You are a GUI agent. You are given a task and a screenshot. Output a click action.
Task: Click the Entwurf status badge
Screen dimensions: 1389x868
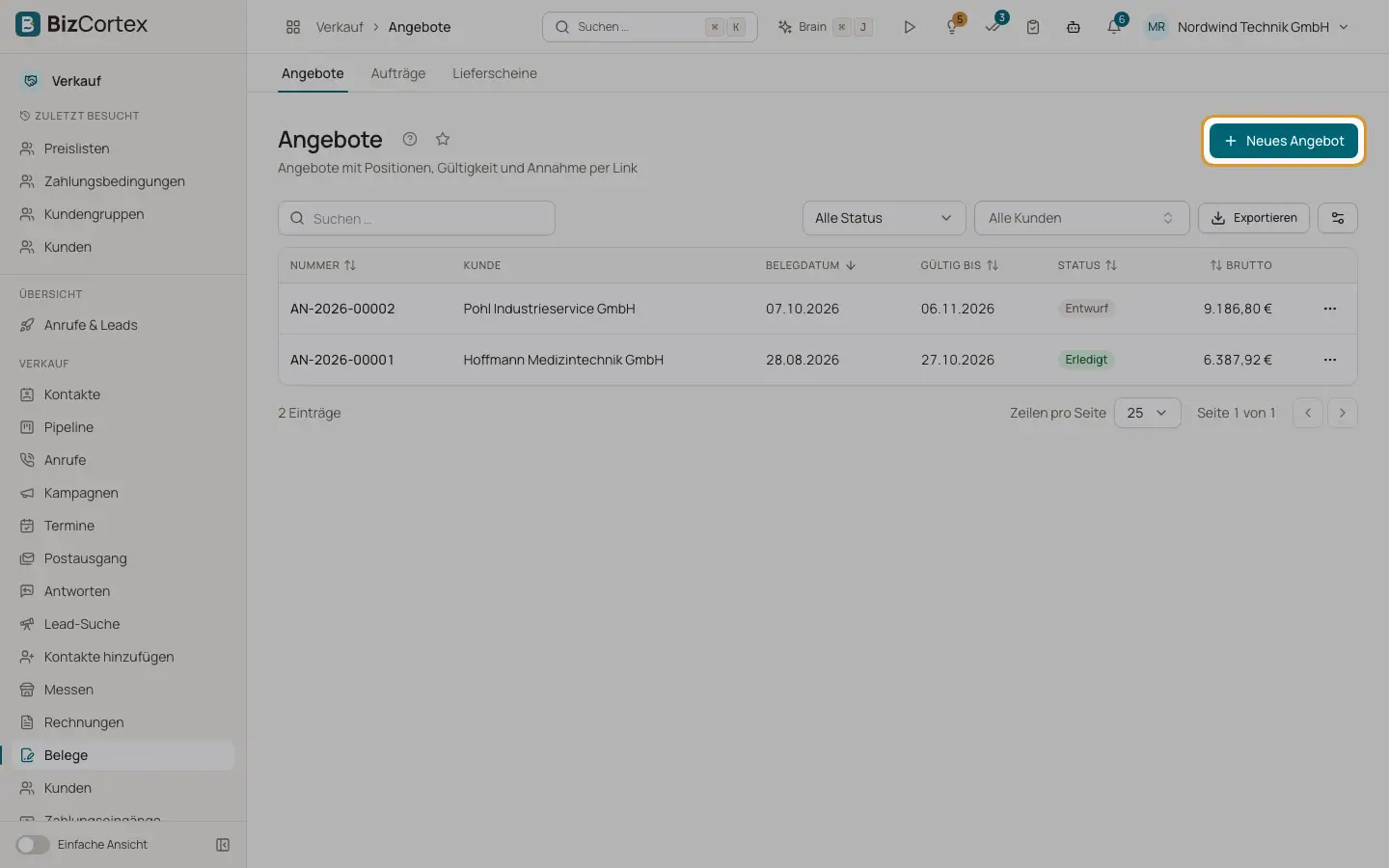click(1087, 309)
